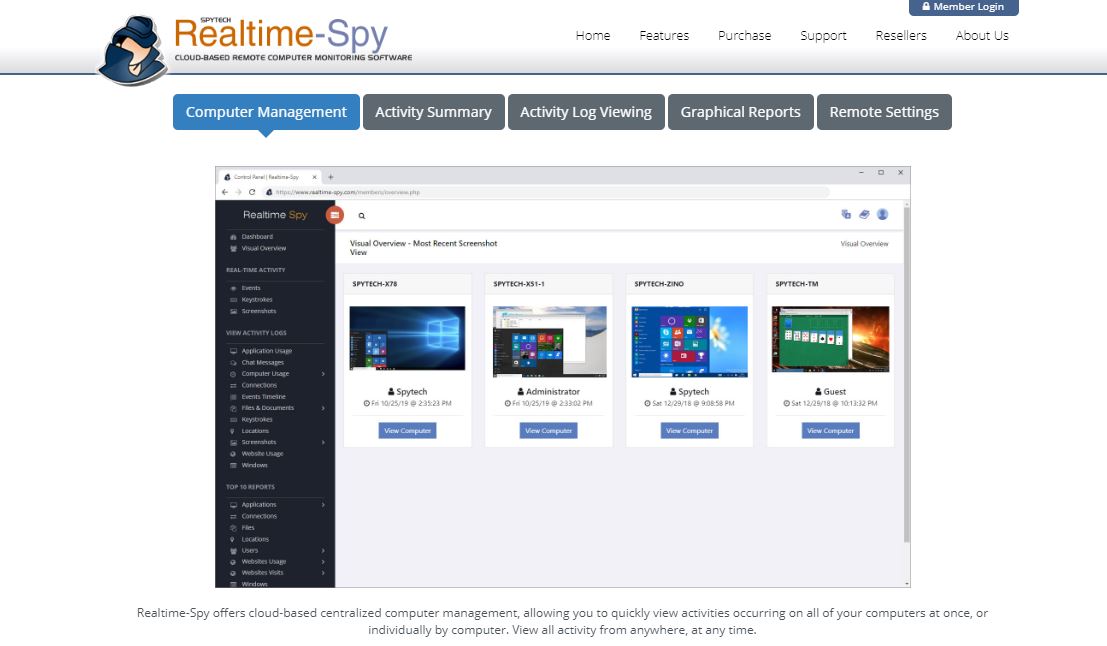
Task: Open the About Us navigation link
Action: [x=982, y=35]
